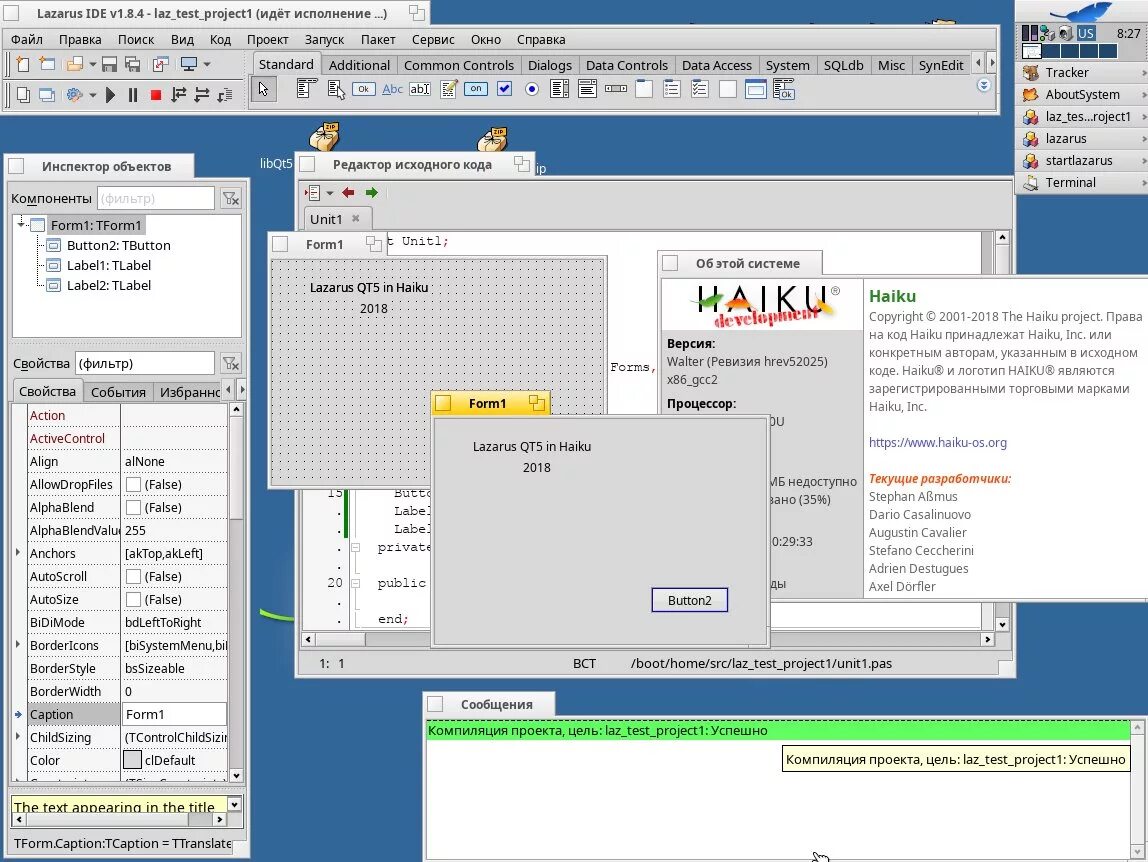Select the TPopupMenu component icon

(335, 89)
